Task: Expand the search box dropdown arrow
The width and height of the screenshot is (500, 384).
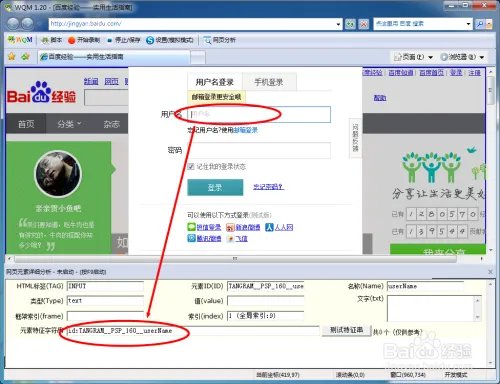Action: [x=469, y=24]
